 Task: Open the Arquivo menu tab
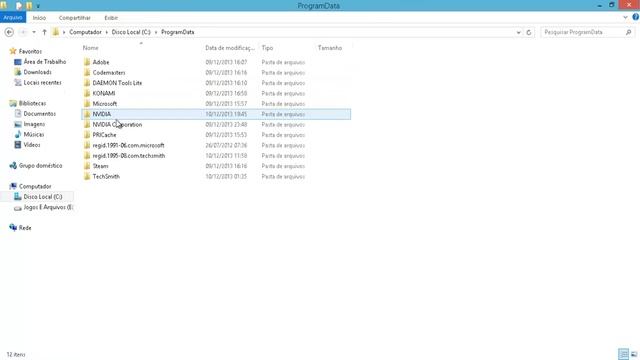pos(13,18)
